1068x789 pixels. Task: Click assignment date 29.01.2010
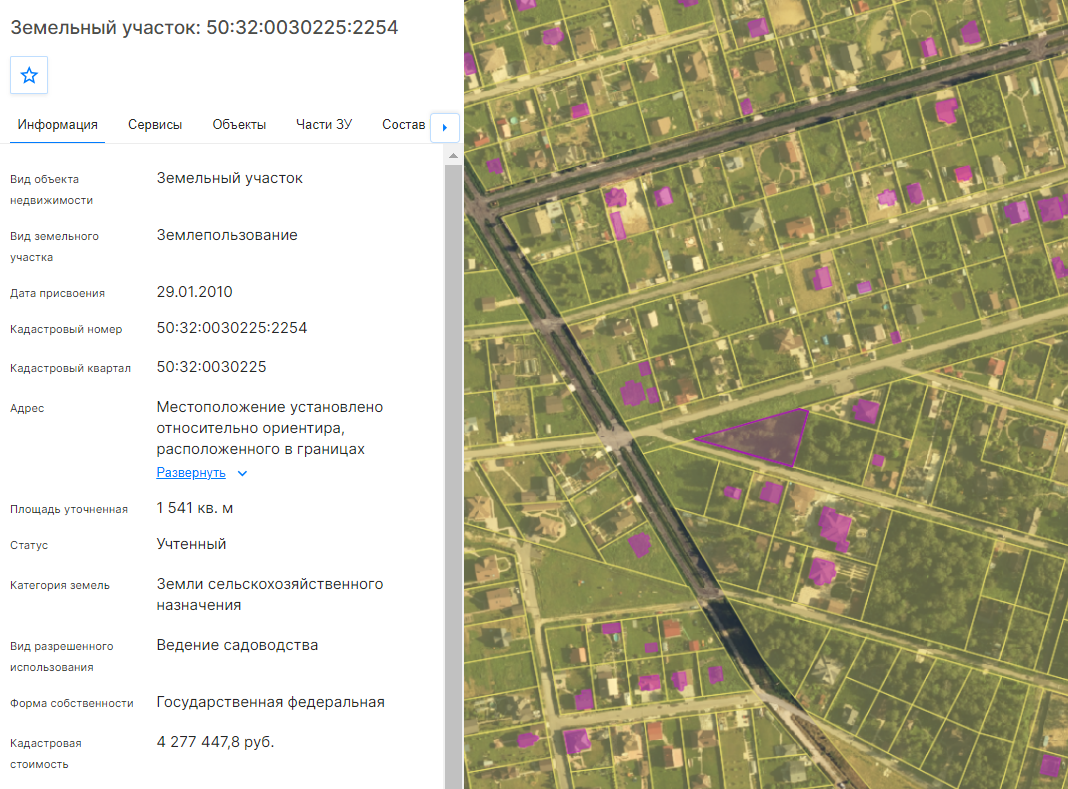(194, 292)
